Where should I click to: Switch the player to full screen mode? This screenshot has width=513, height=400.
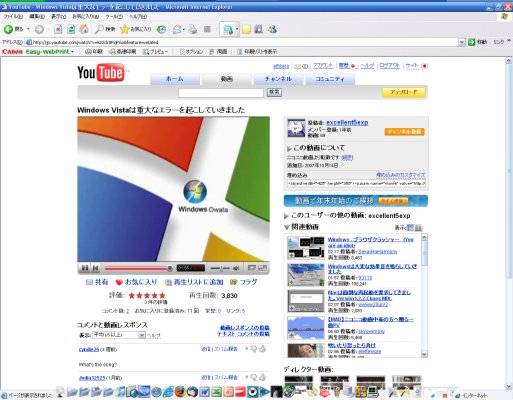(262, 268)
